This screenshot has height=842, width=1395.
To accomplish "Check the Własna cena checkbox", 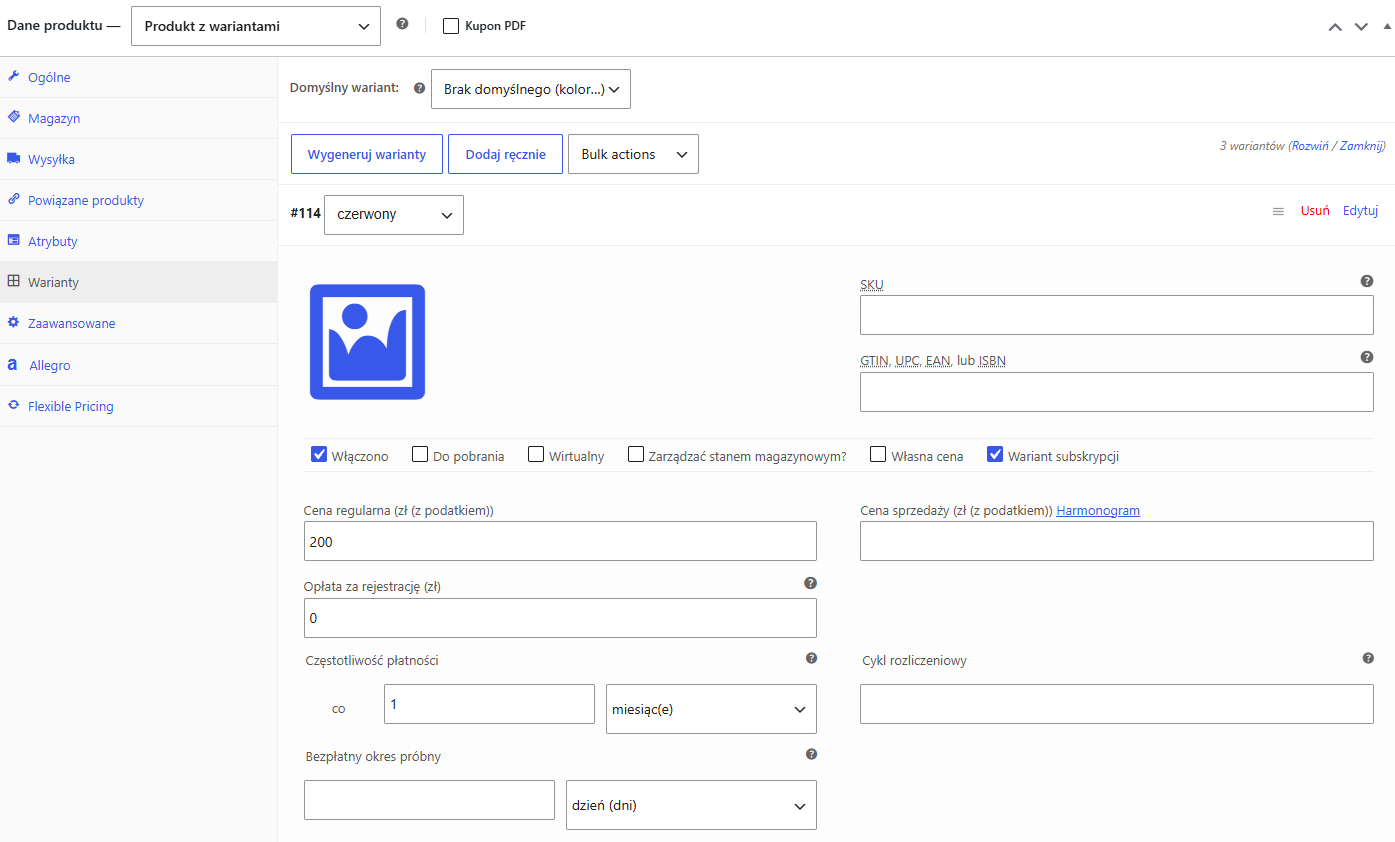I will click(878, 454).
